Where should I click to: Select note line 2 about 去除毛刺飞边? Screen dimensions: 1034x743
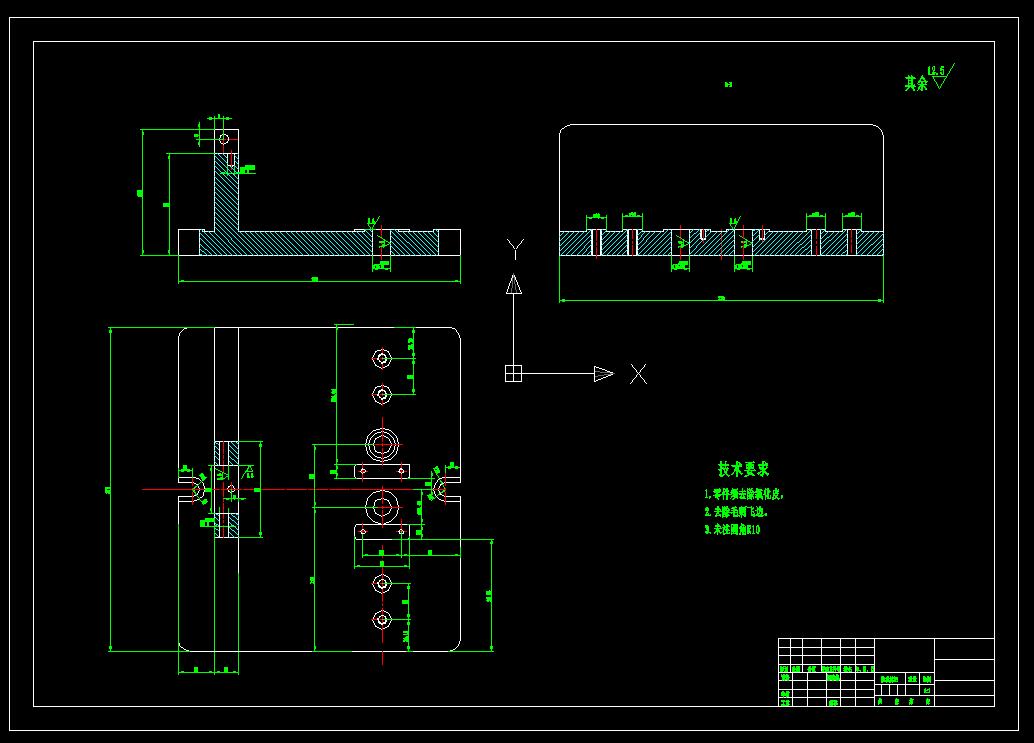736,512
